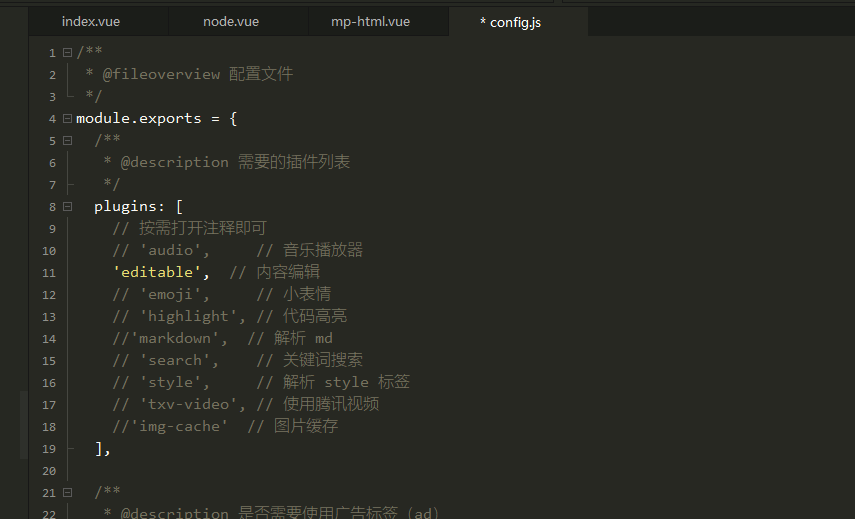The image size is (855, 519).
Task: Click the 'module.exports' text
Action: (139, 118)
